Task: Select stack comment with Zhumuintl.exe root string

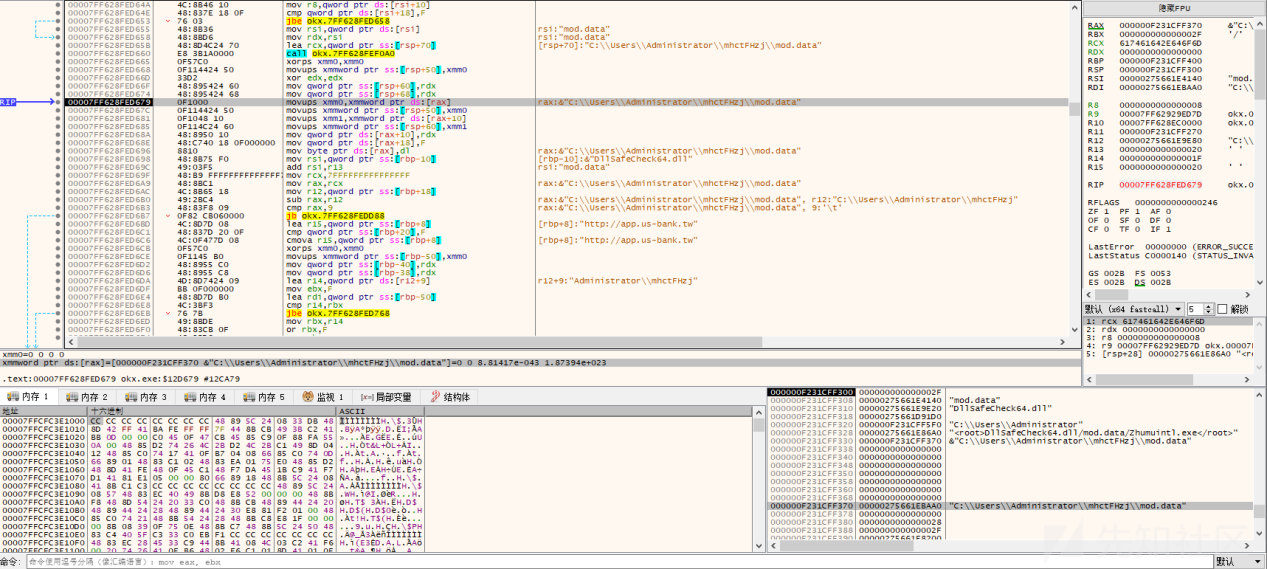Action: tap(1093, 432)
